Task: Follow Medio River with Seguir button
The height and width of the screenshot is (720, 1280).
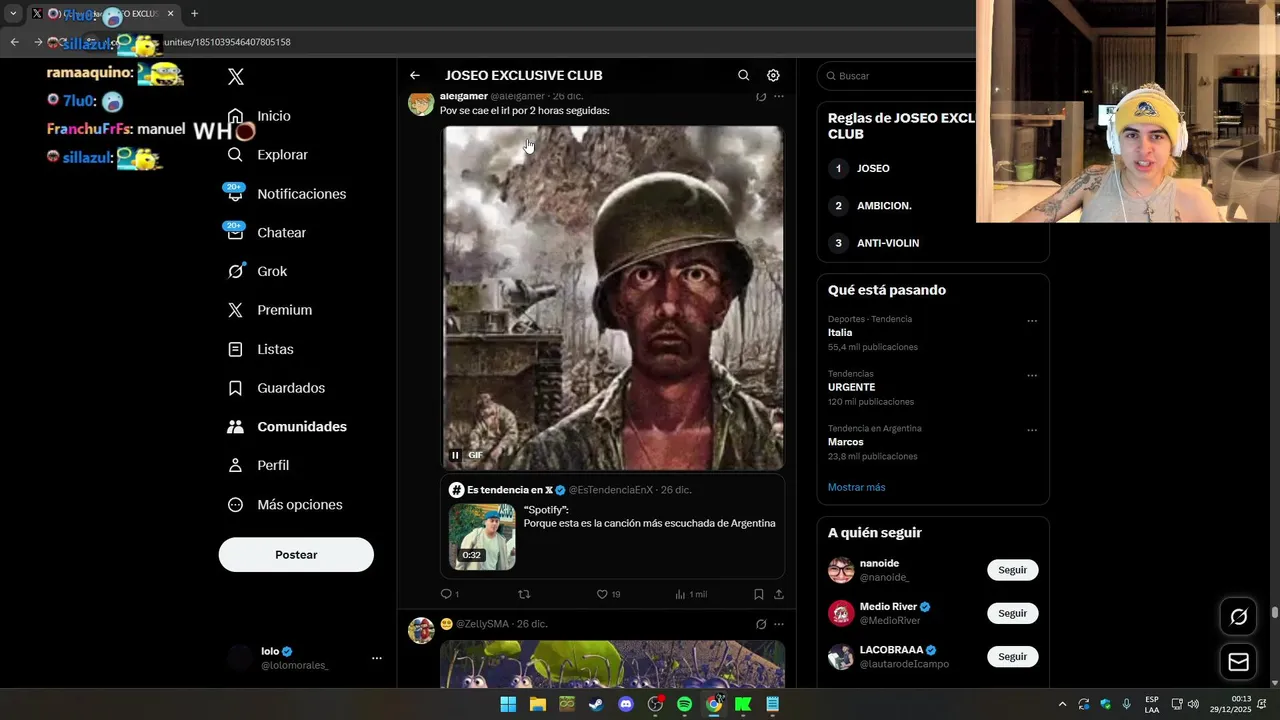Action: tap(1012, 613)
